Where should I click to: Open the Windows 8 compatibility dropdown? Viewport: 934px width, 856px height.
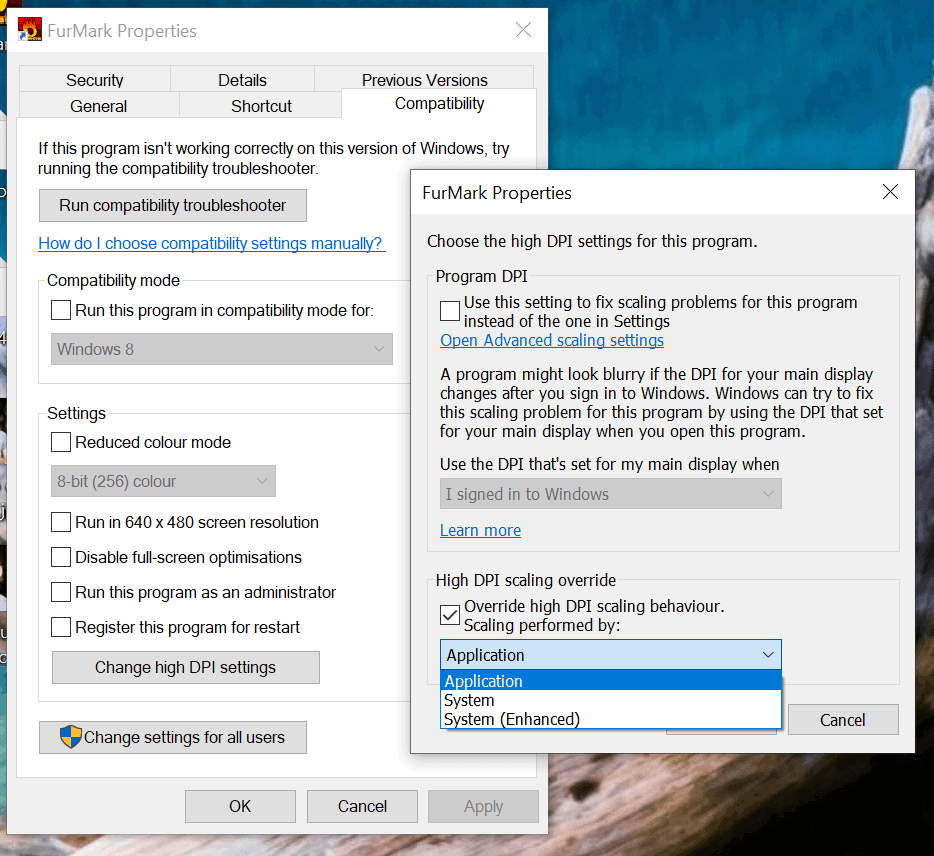[x=222, y=349]
